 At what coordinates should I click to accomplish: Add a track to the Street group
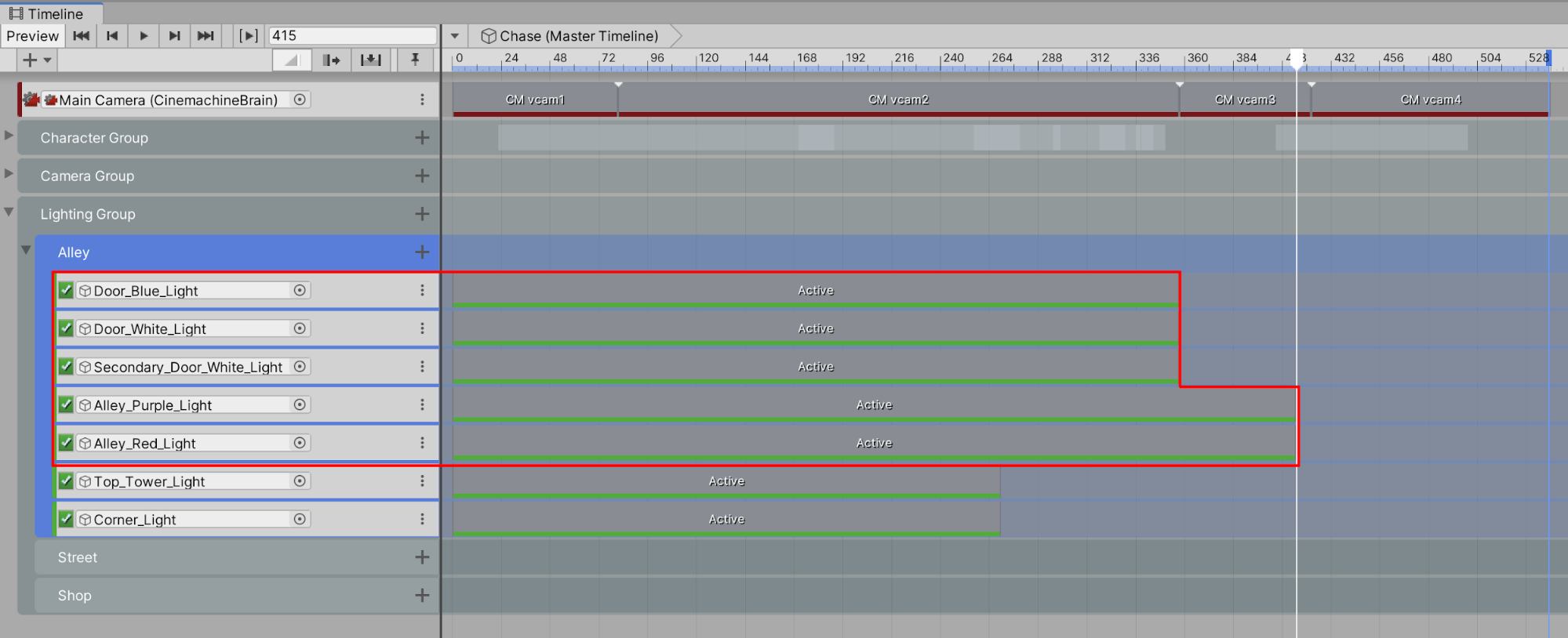click(422, 557)
